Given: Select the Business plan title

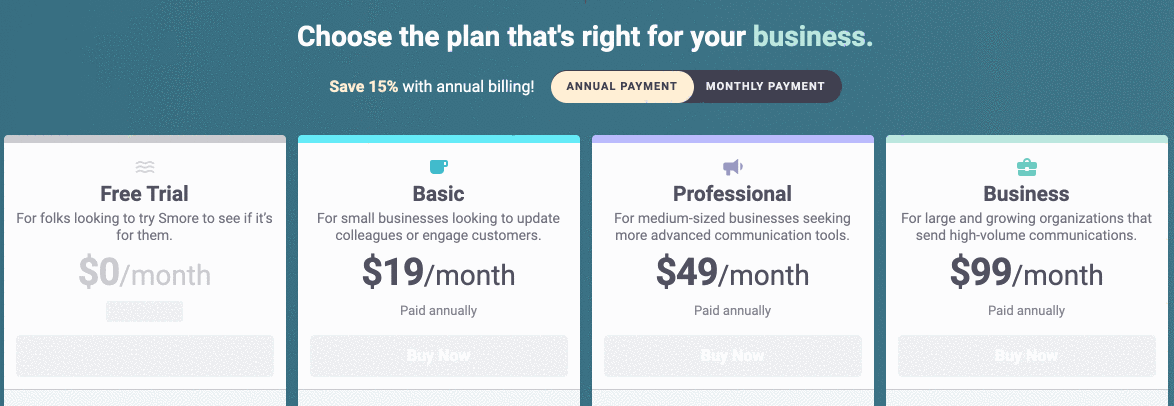Looking at the screenshot, I should click(1026, 193).
